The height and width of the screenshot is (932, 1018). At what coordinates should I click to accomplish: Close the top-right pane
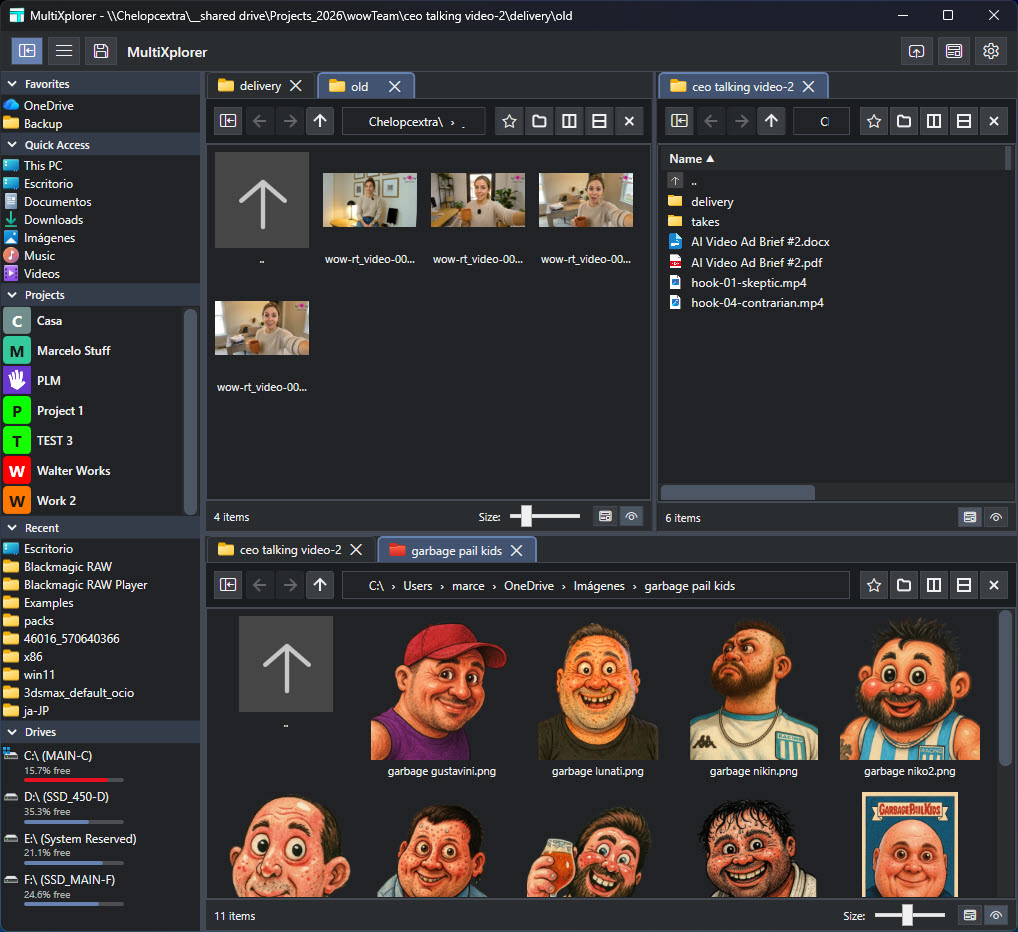click(x=994, y=121)
